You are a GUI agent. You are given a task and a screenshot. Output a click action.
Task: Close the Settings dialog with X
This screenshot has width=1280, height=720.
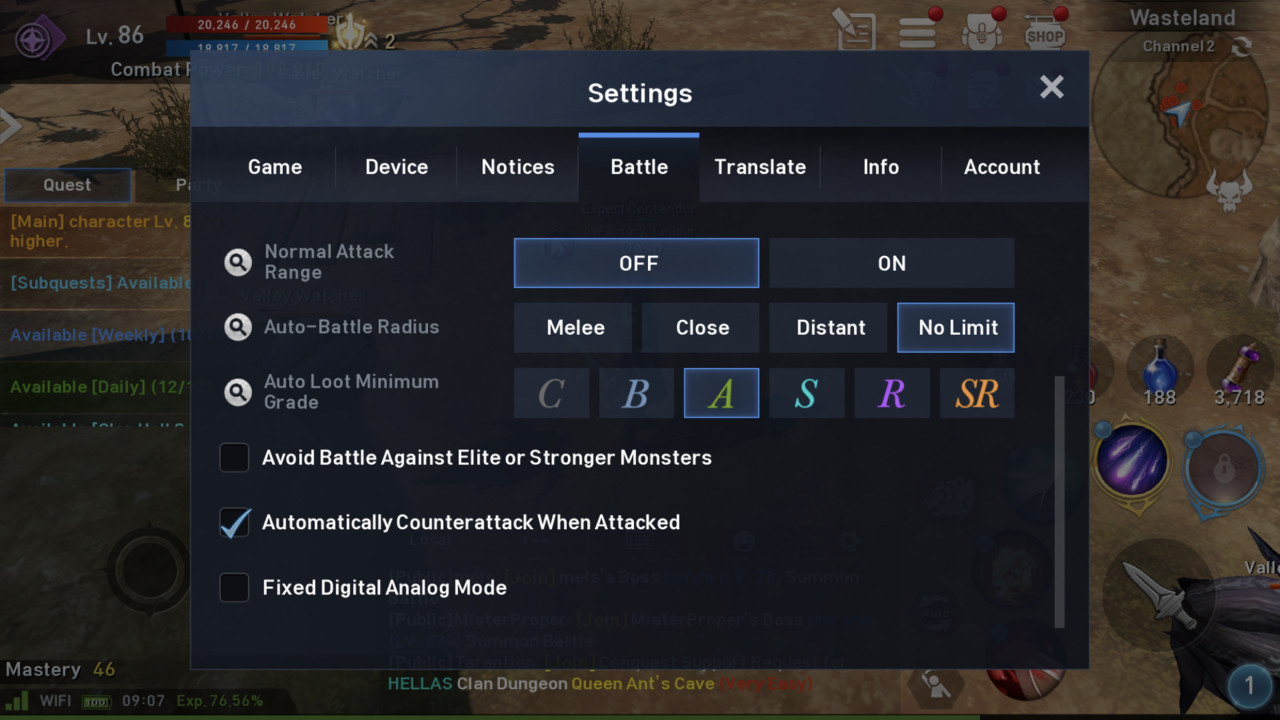[x=1051, y=87]
